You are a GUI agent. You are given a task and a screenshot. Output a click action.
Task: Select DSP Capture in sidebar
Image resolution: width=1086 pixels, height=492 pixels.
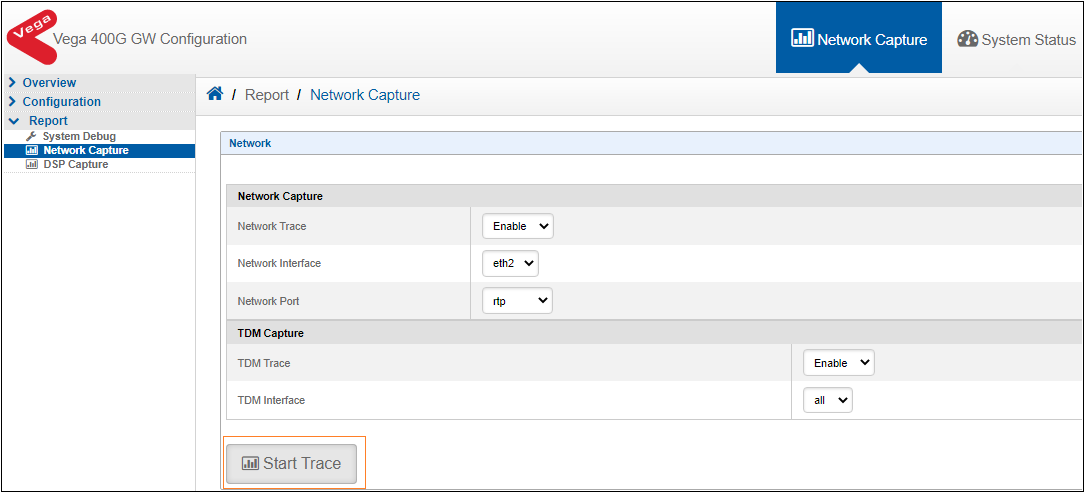[75, 164]
